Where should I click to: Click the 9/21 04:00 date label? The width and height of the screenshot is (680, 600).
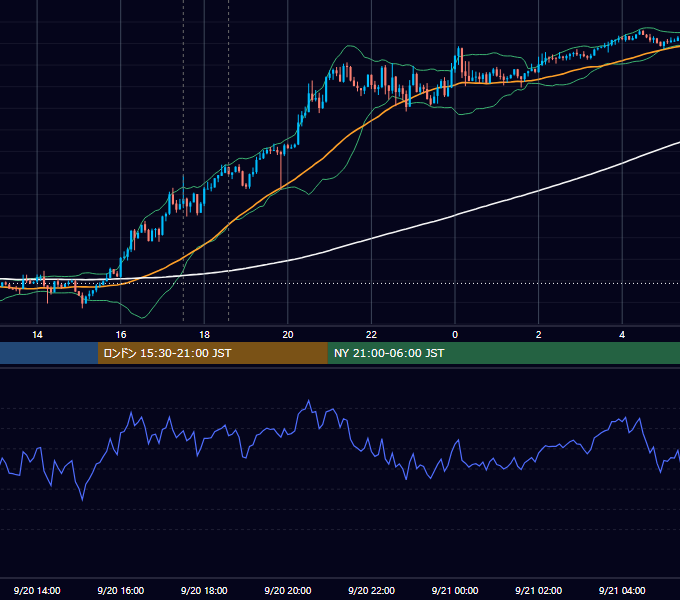coord(622,590)
